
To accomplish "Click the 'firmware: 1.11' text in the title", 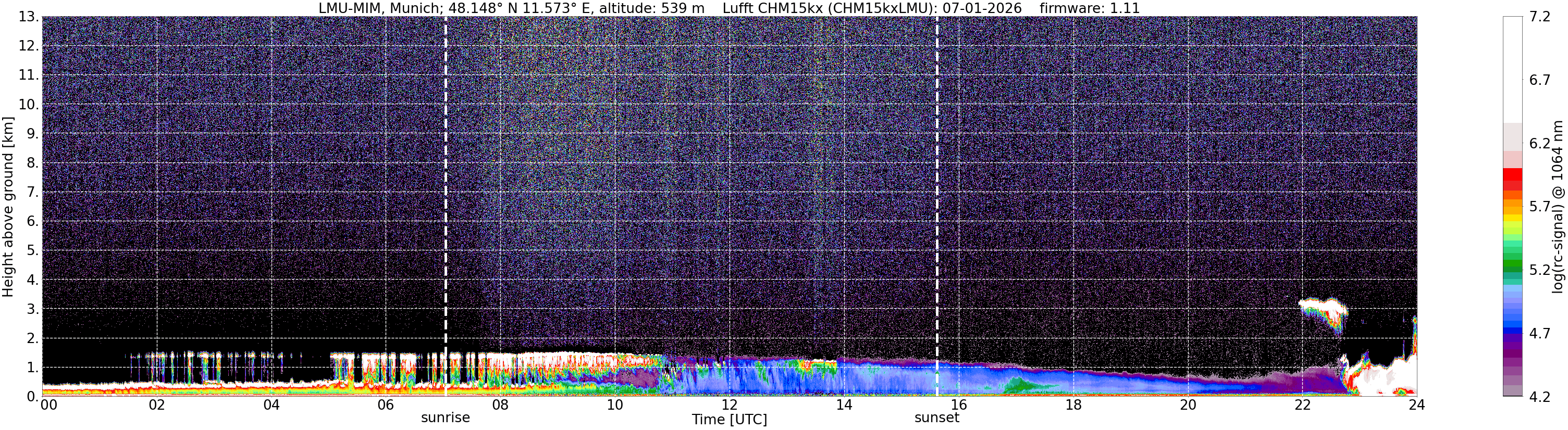I will 1090,8.
